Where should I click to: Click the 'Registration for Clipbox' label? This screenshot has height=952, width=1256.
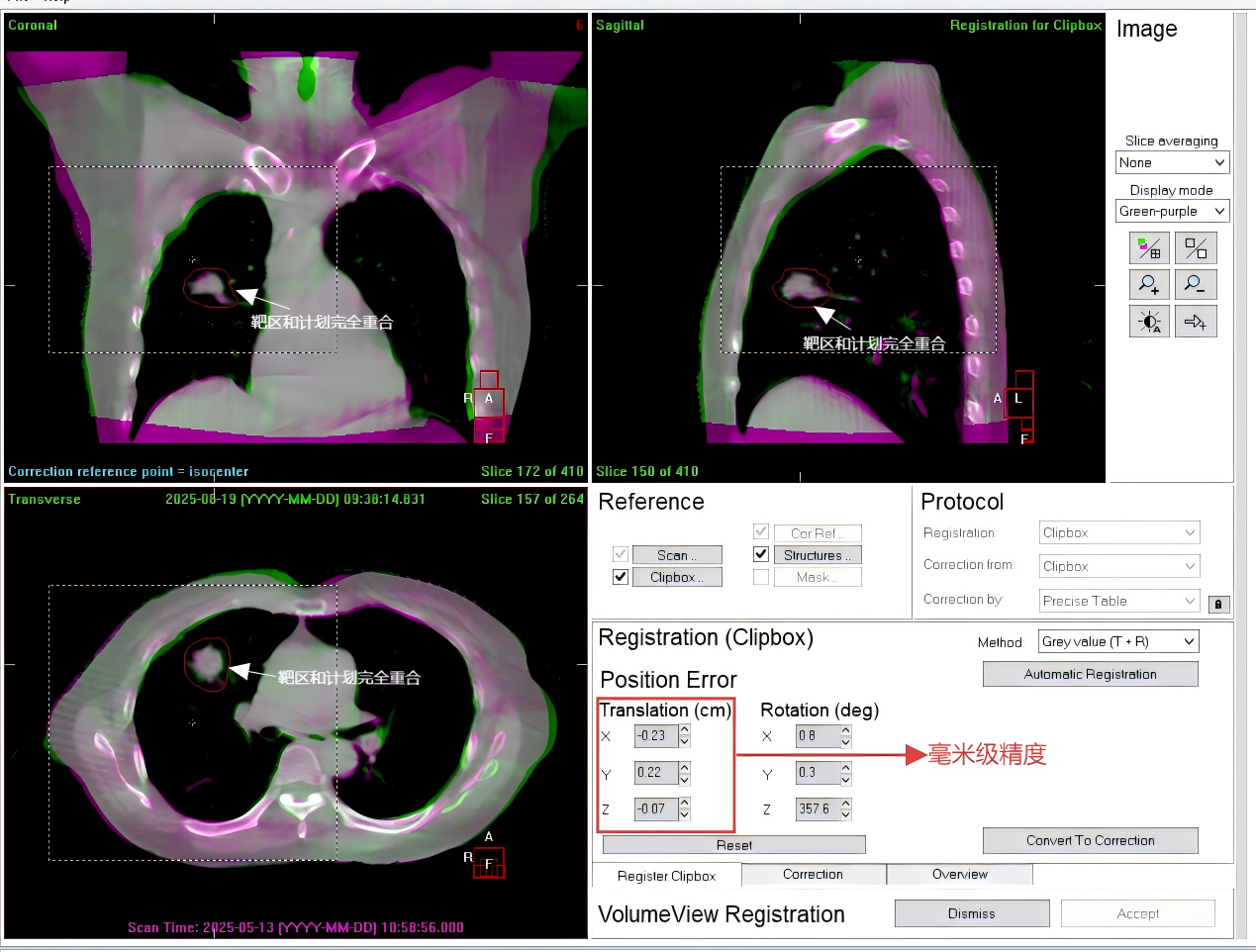(1025, 25)
